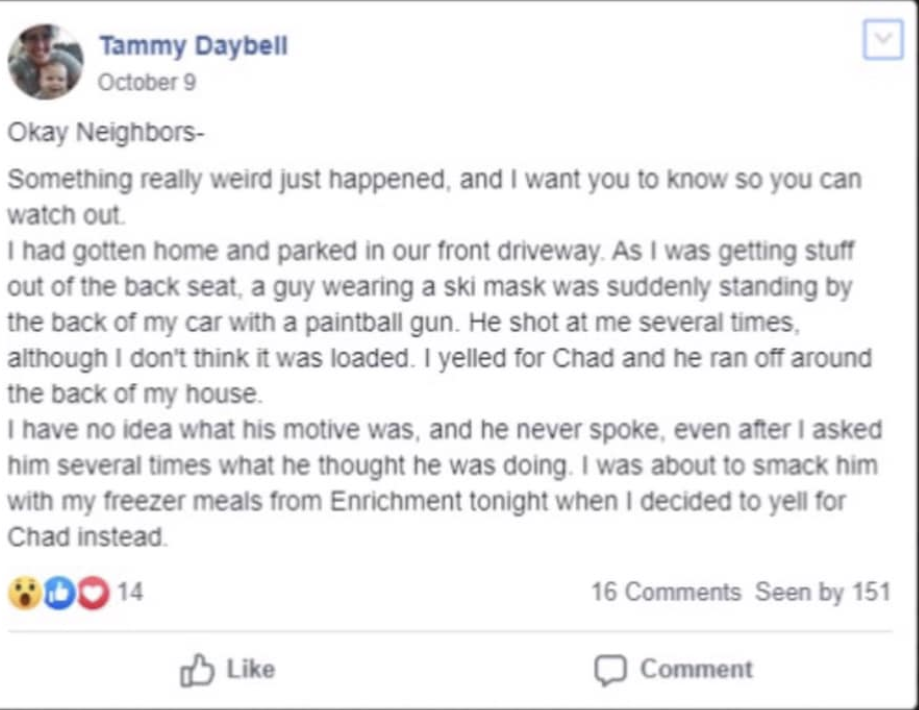Click the thumbs-up icon beside Like

[197, 670]
